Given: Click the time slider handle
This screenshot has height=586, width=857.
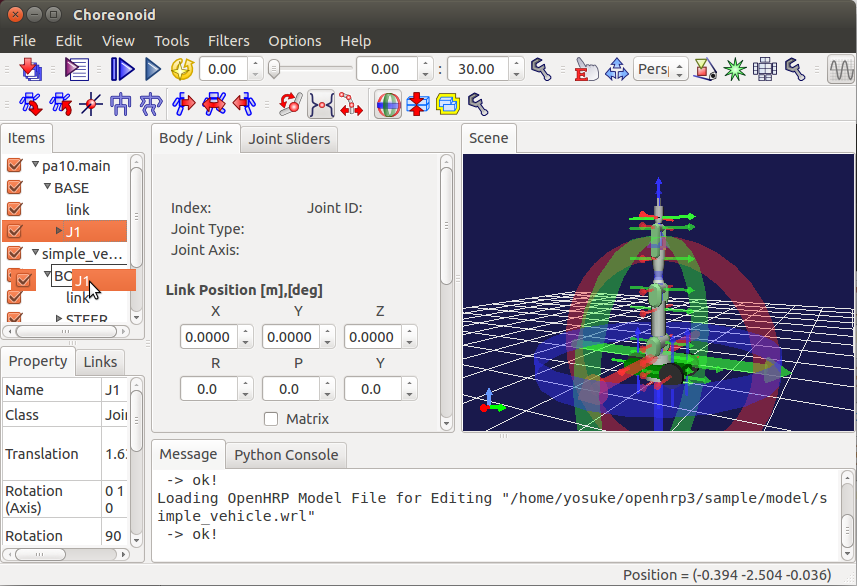Looking at the screenshot, I should point(274,69).
